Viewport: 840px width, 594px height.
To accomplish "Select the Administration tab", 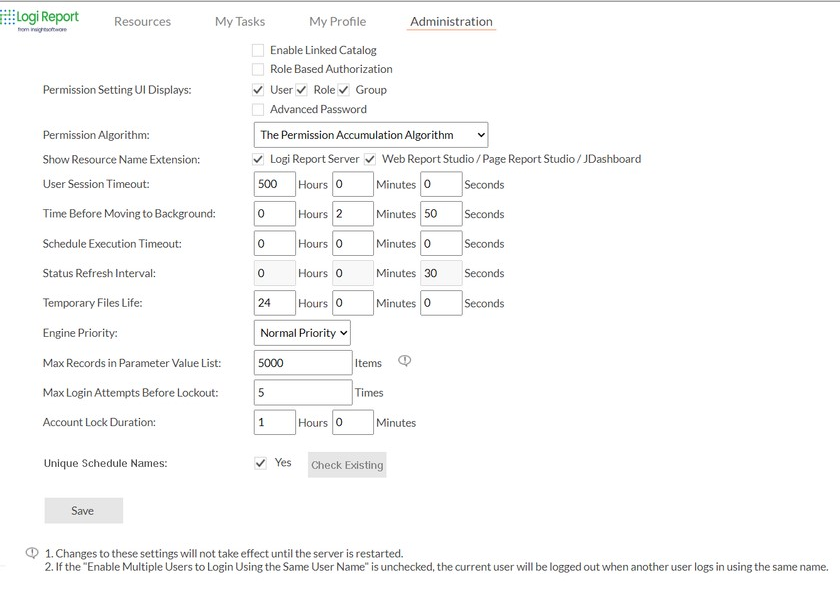I will 451,22.
